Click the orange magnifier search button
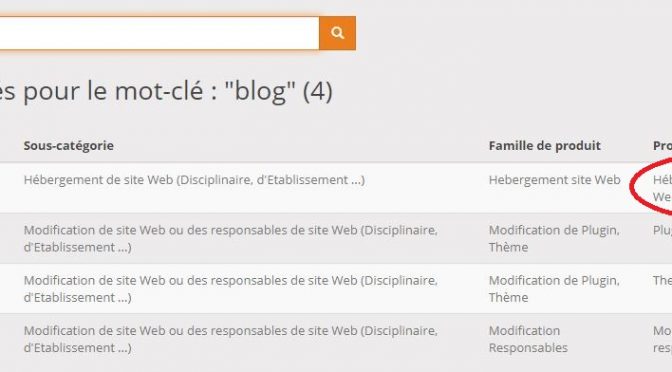This screenshot has width=672, height=372. coord(337,33)
